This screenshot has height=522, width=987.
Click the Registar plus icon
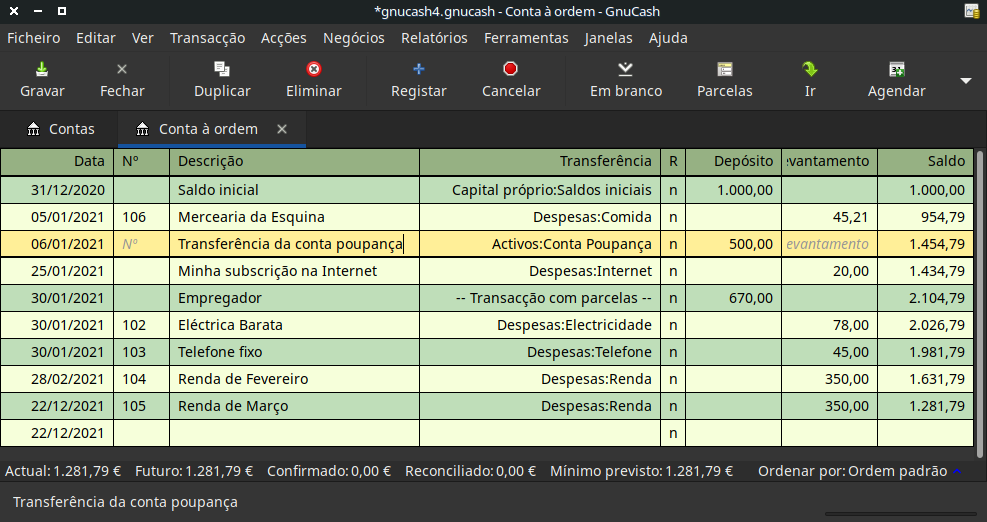[x=418, y=70]
